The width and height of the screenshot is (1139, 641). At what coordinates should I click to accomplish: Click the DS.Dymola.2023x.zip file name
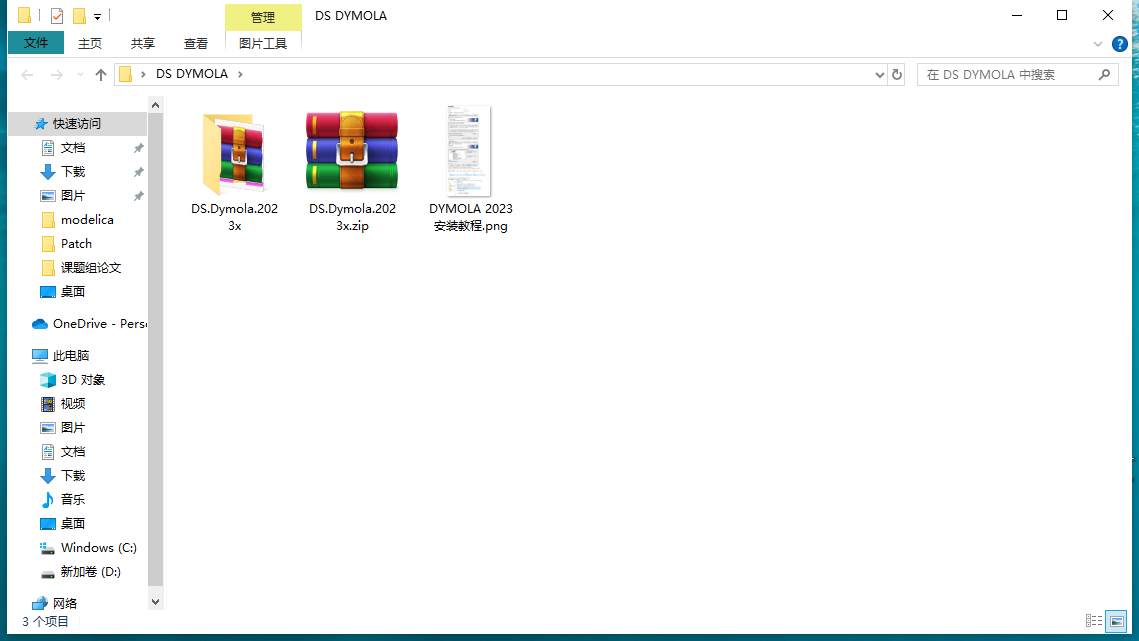(352, 217)
